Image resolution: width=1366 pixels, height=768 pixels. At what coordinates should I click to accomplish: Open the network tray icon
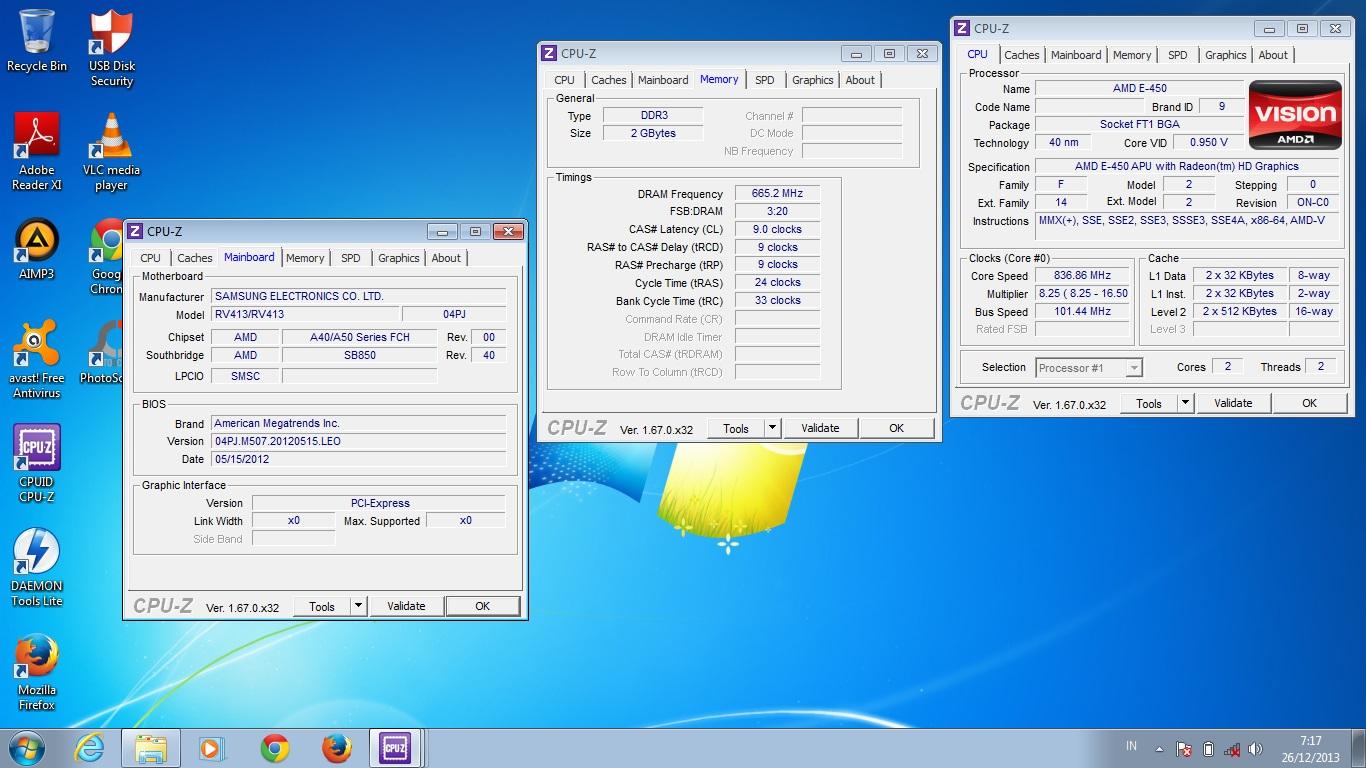[1233, 748]
